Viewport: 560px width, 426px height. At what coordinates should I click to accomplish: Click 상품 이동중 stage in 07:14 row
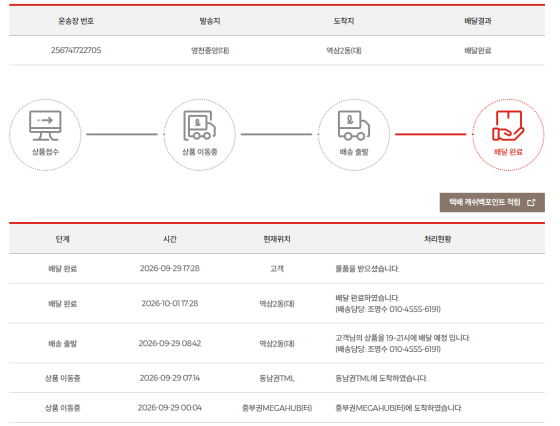pyautogui.click(x=62, y=378)
